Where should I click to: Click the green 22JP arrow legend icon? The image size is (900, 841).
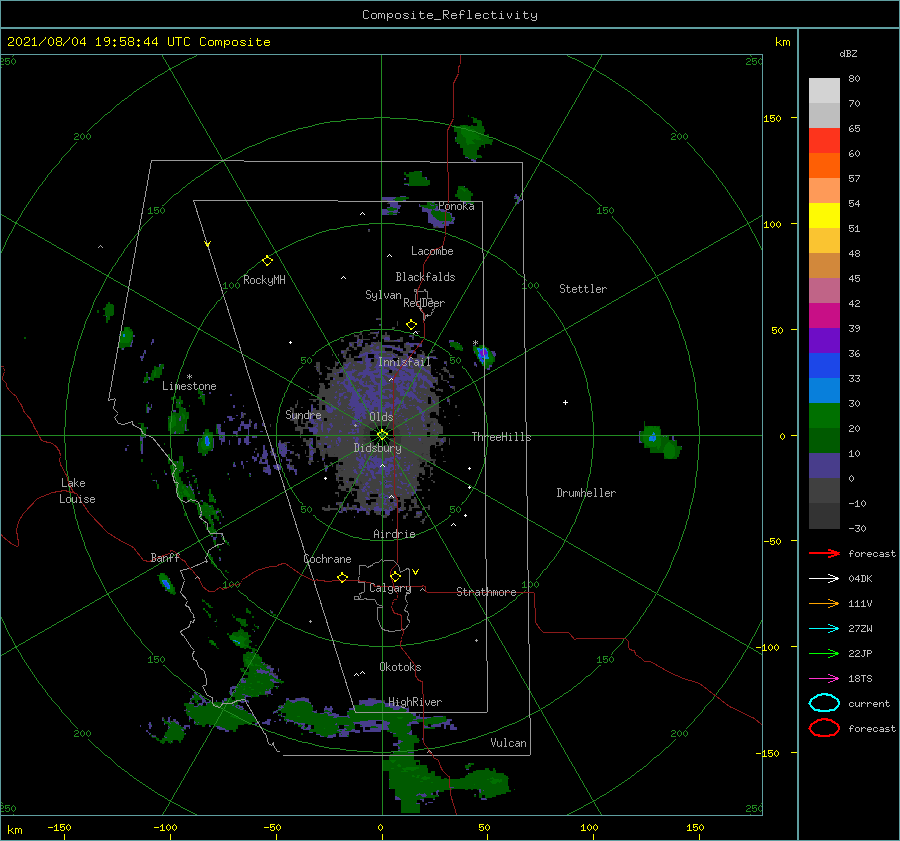824,653
